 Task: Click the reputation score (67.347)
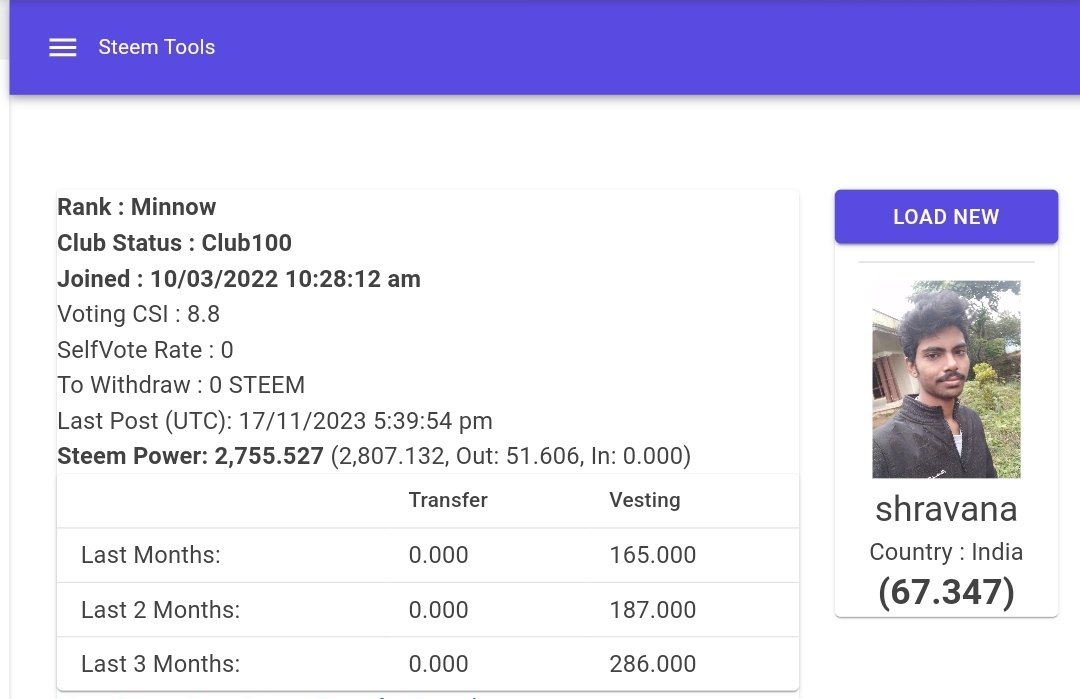(946, 592)
